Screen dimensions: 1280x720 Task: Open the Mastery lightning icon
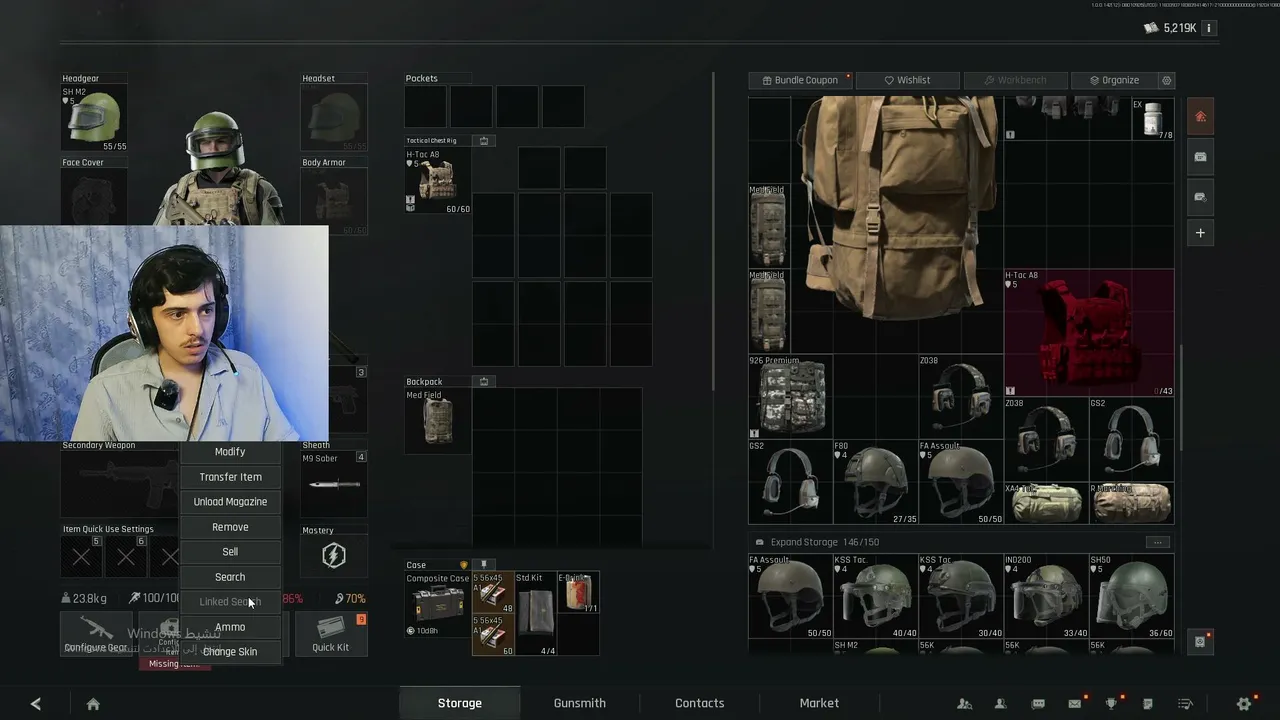[x=333, y=556]
